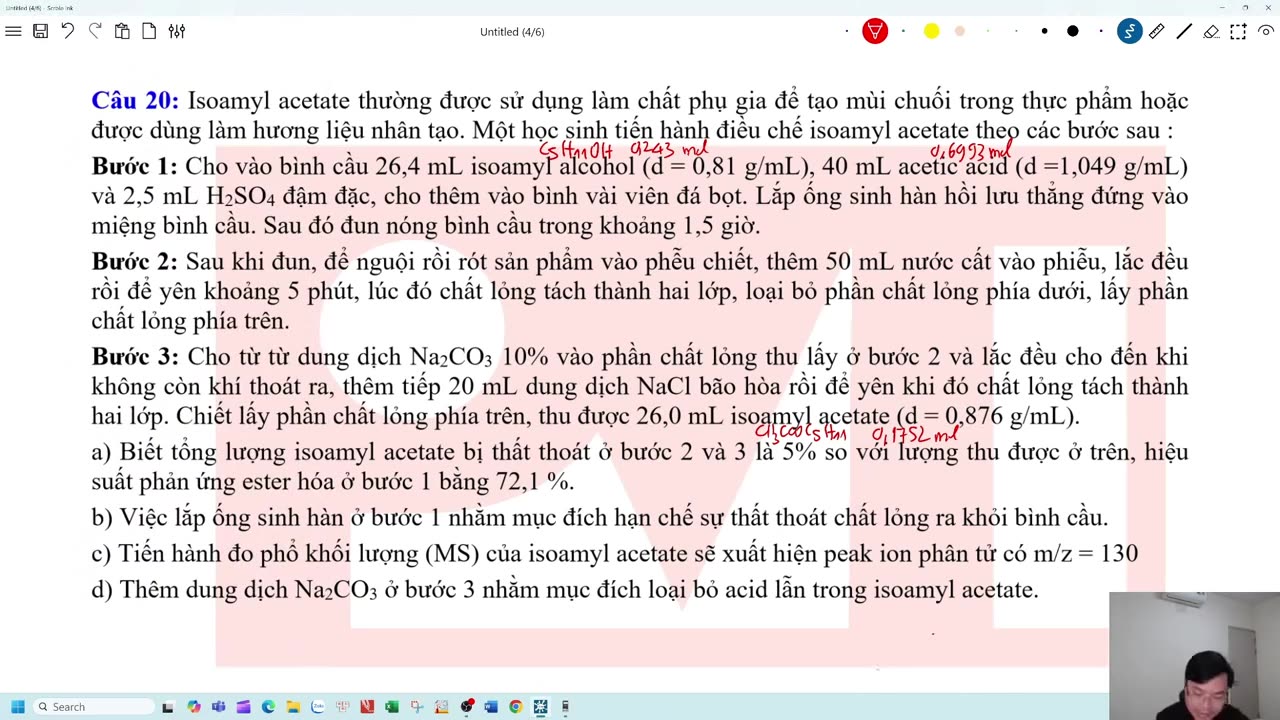Viewport: 1280px width, 720px height.
Task: Open Microsoft Teams from taskbar
Action: [x=218, y=707]
